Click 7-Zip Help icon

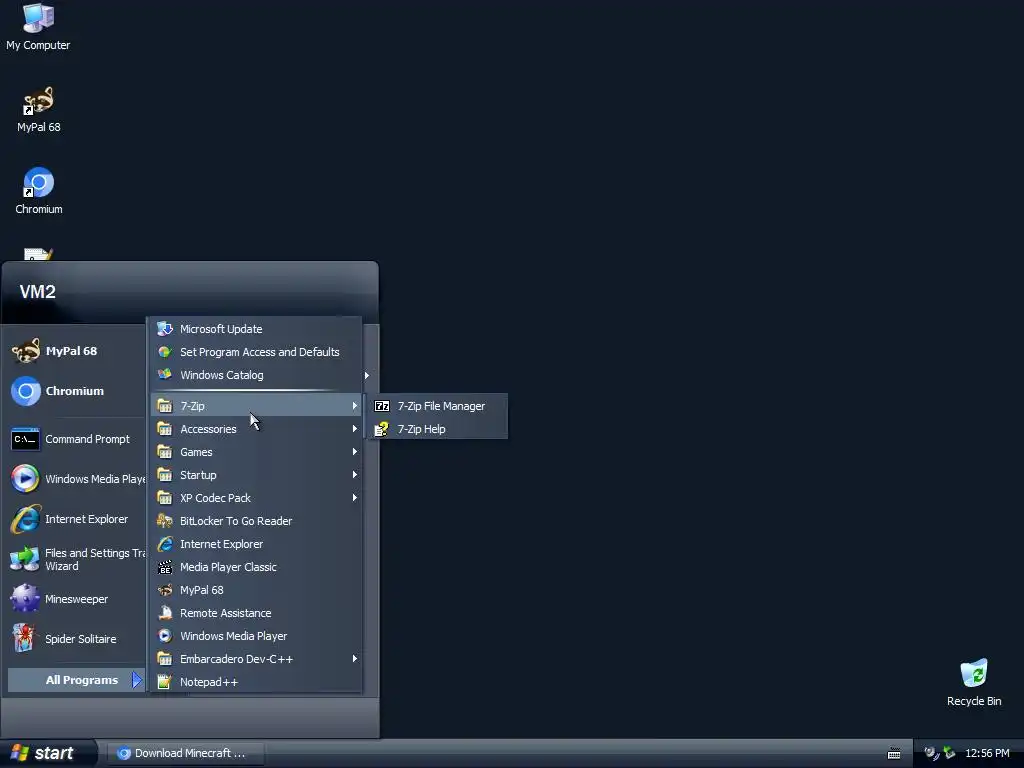[382, 429]
